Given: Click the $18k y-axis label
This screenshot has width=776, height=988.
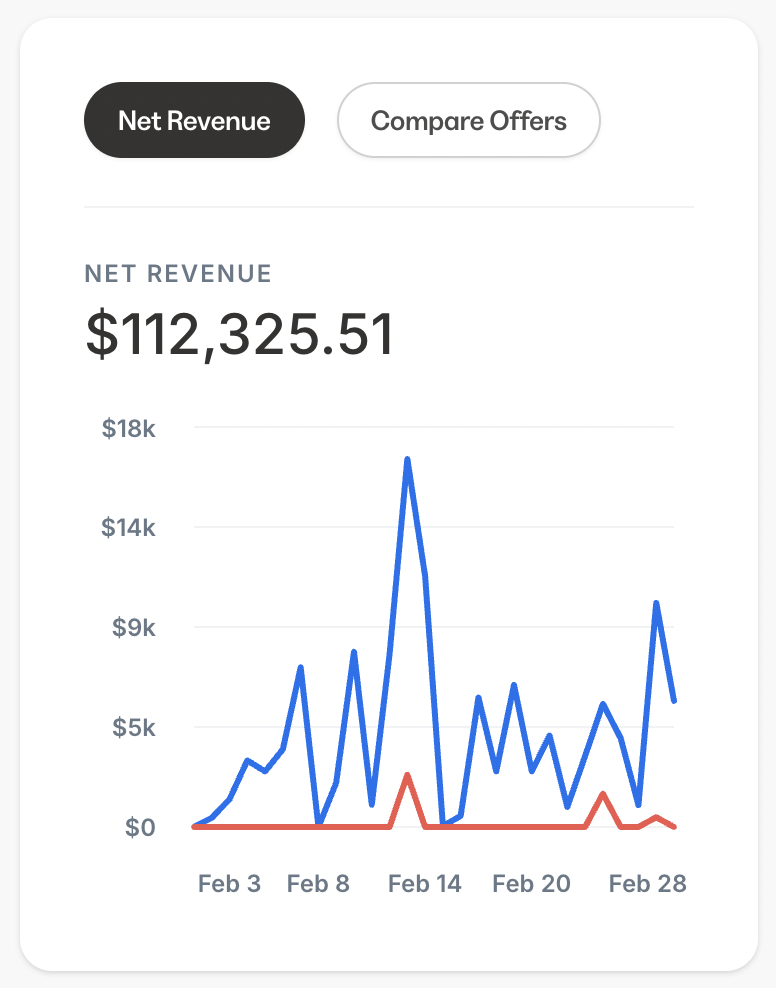Looking at the screenshot, I should pos(128,428).
